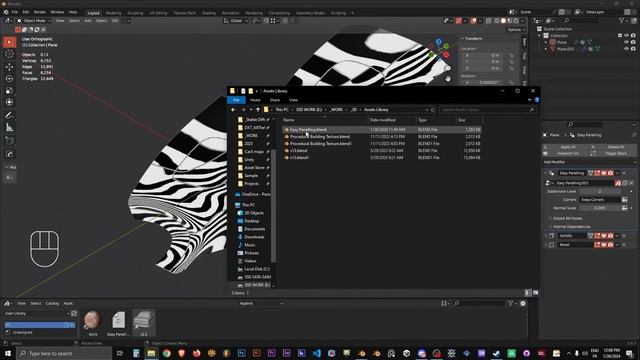
Task: Switch to Modeling workspace tab
Action: point(113,13)
